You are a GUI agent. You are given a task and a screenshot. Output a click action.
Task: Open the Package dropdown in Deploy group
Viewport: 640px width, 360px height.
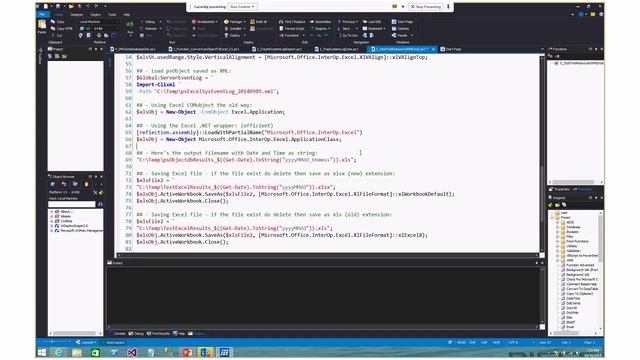(x=235, y=22)
